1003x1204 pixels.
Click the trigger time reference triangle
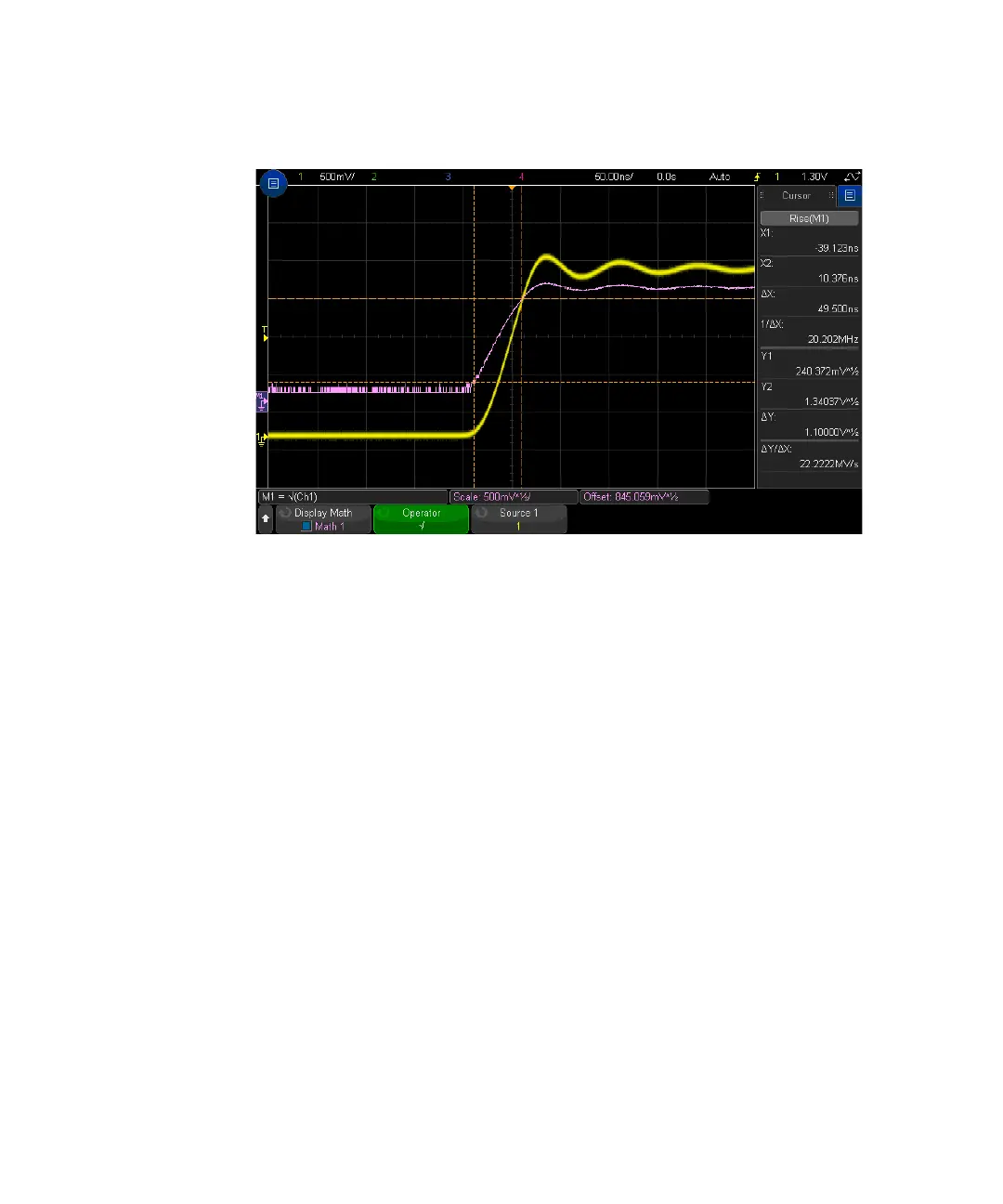click(511, 189)
